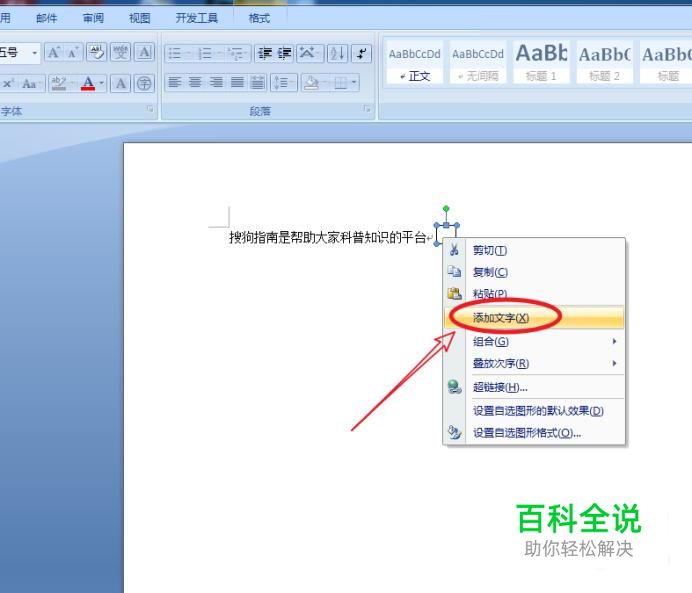This screenshot has height=593, width=692.
Task: Click Decrease Indent icon
Action: tap(265, 54)
